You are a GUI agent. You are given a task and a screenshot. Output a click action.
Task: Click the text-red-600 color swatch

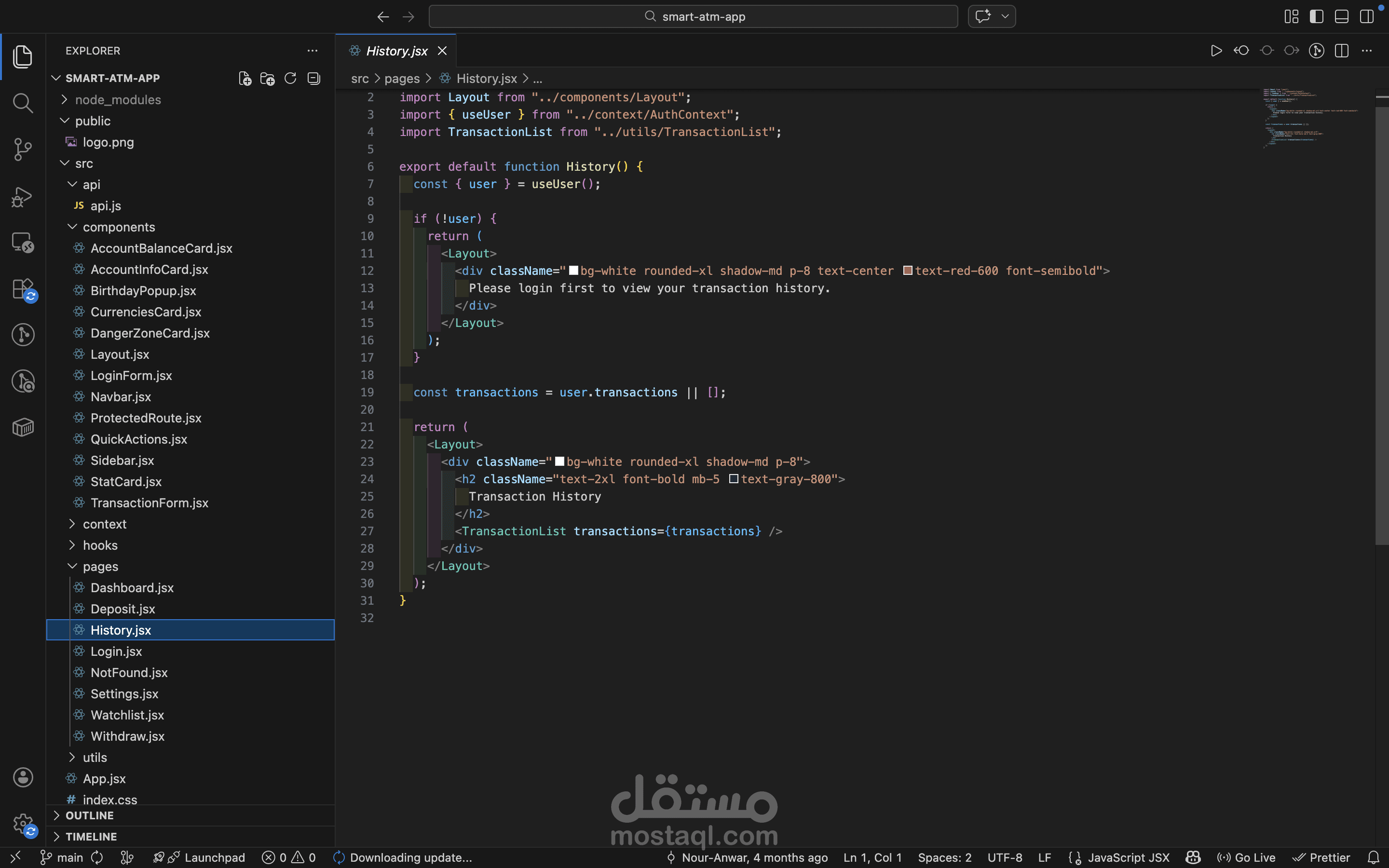click(x=908, y=271)
